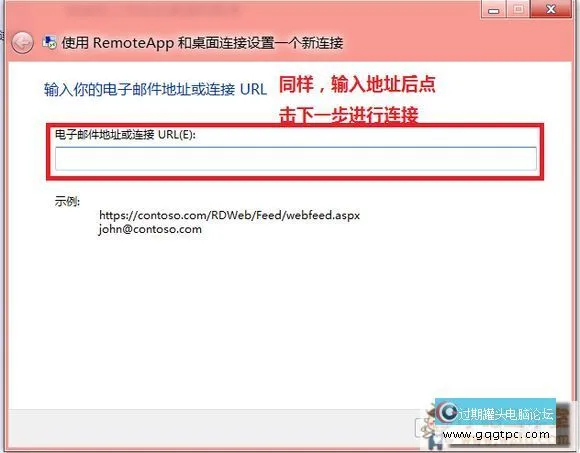The height and width of the screenshot is (453, 580).
Task: Minimize the RemoteApp setup window
Action: pyautogui.click(x=493, y=9)
